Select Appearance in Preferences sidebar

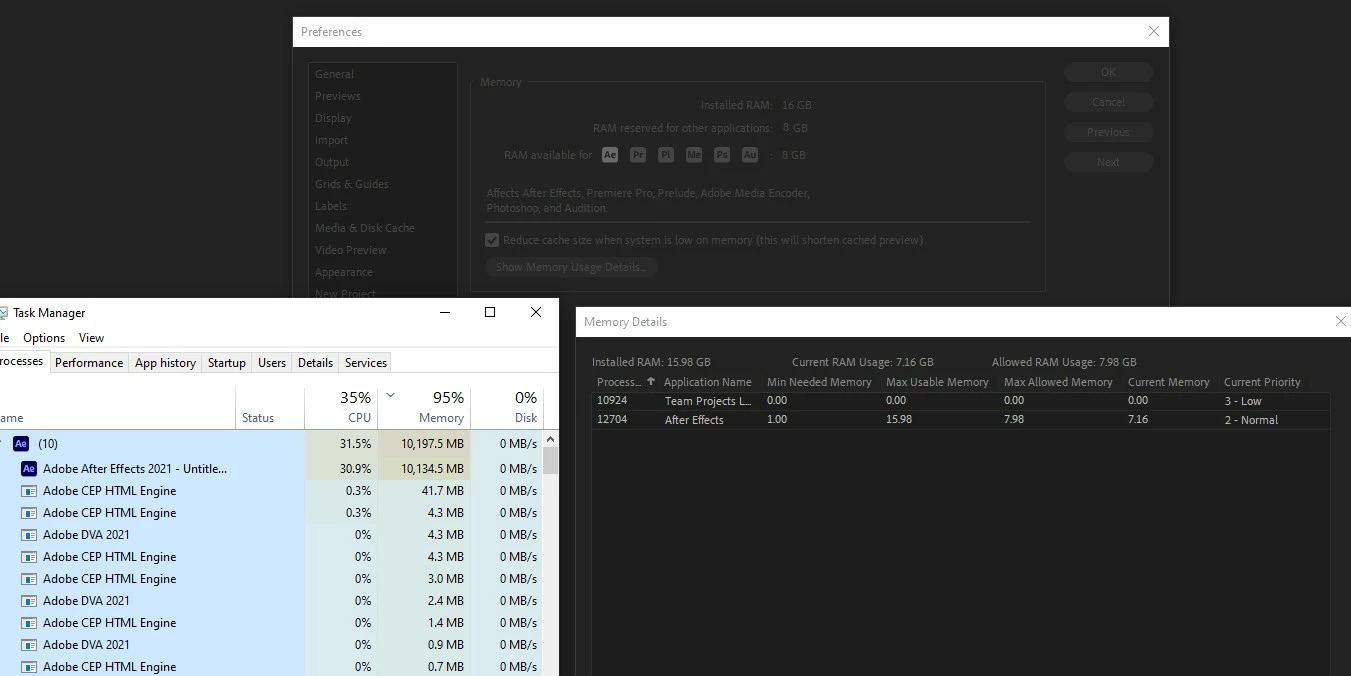[343, 272]
